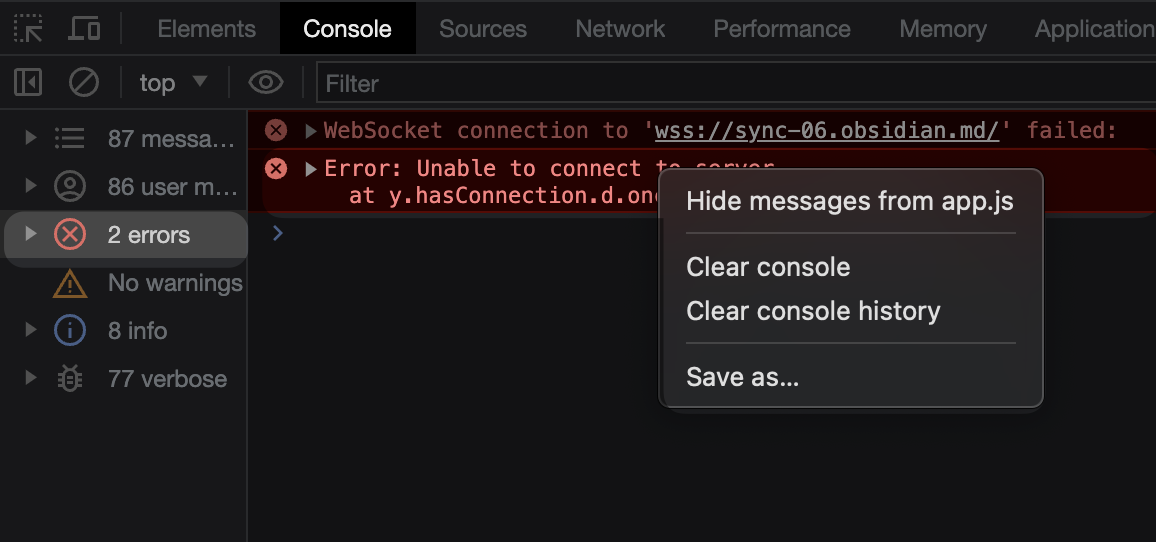Screen dimensions: 1156x542
Task: Click the info circle icon in sidebar
Action: coord(69,330)
